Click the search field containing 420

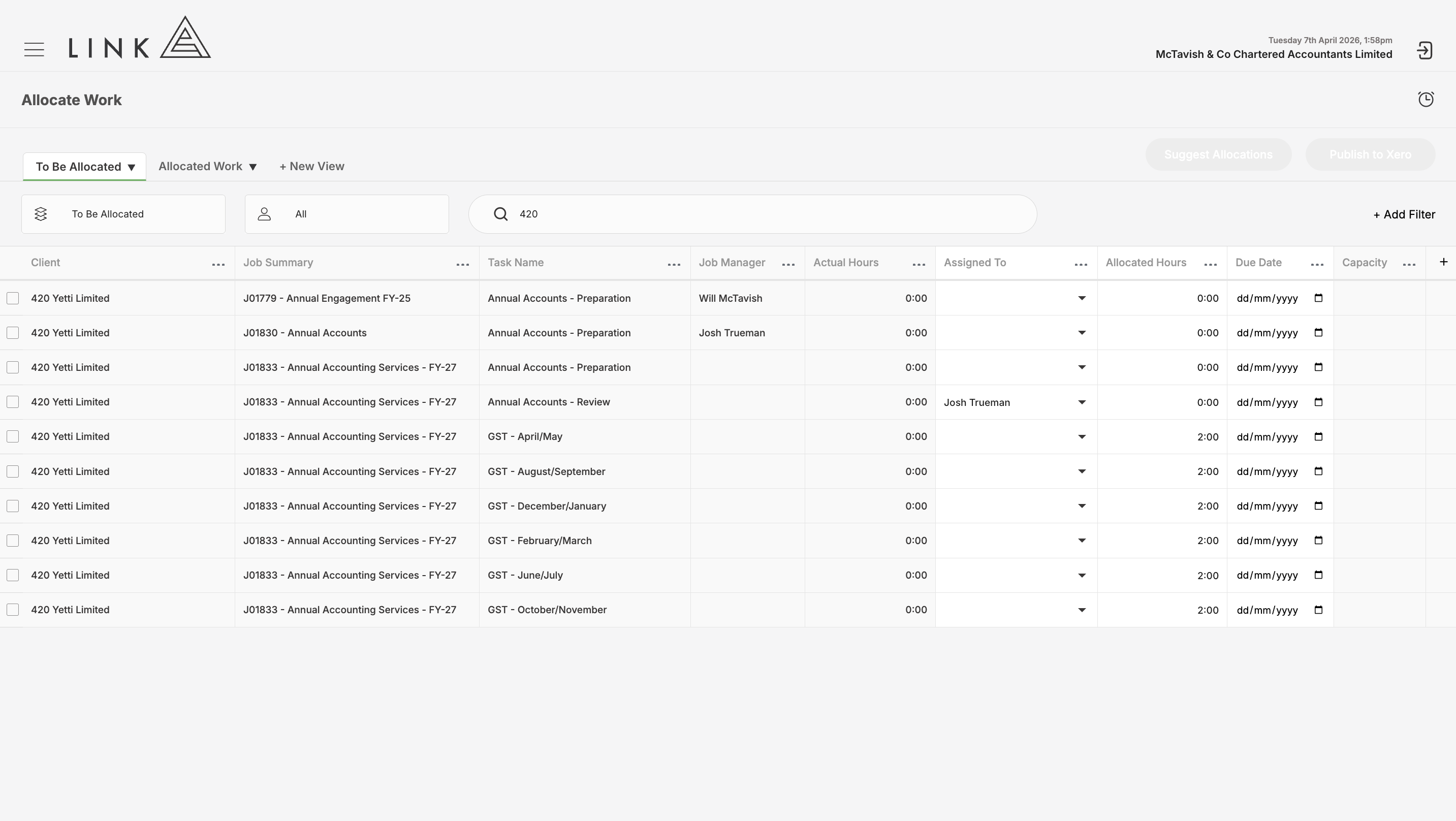(x=752, y=214)
